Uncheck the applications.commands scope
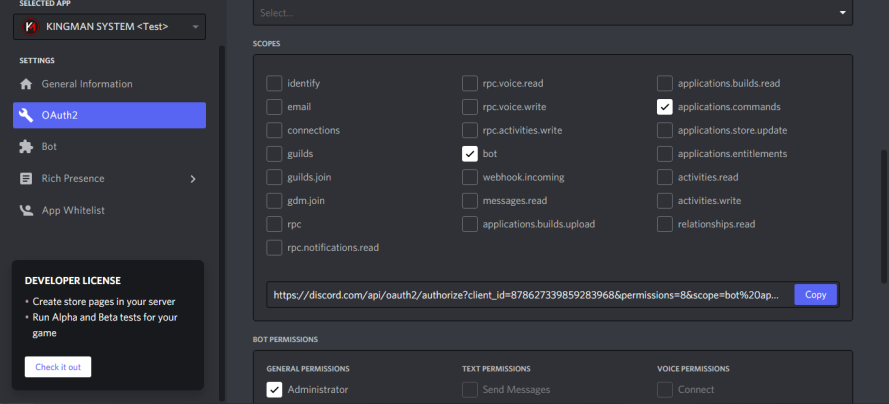The image size is (889, 404). point(665,107)
